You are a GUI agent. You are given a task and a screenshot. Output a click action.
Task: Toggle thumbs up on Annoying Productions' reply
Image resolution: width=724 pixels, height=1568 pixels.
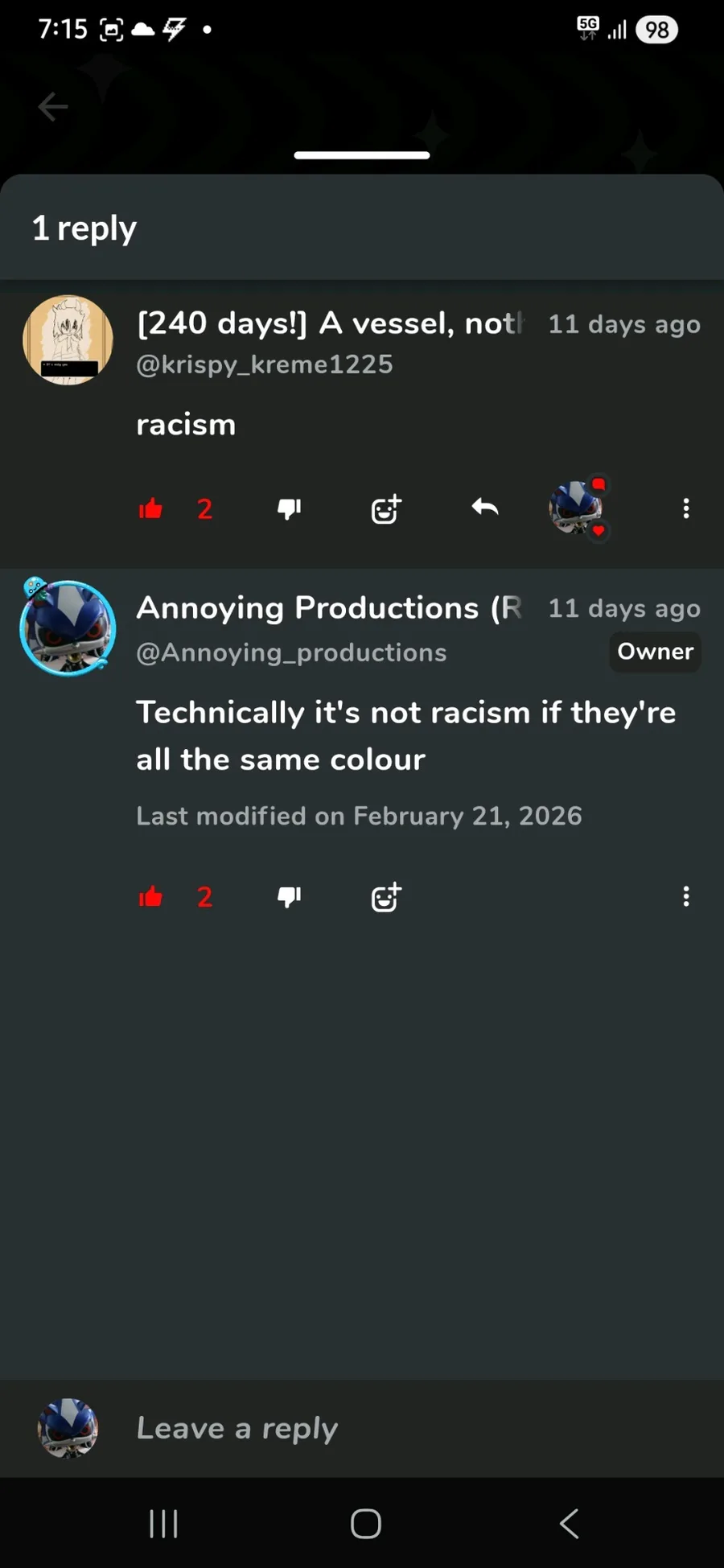150,896
